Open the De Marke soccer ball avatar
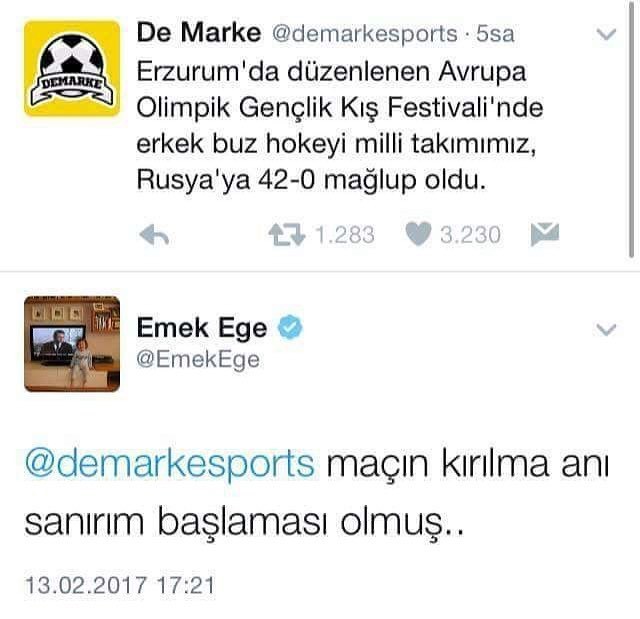The image size is (640, 619). [x=72, y=69]
